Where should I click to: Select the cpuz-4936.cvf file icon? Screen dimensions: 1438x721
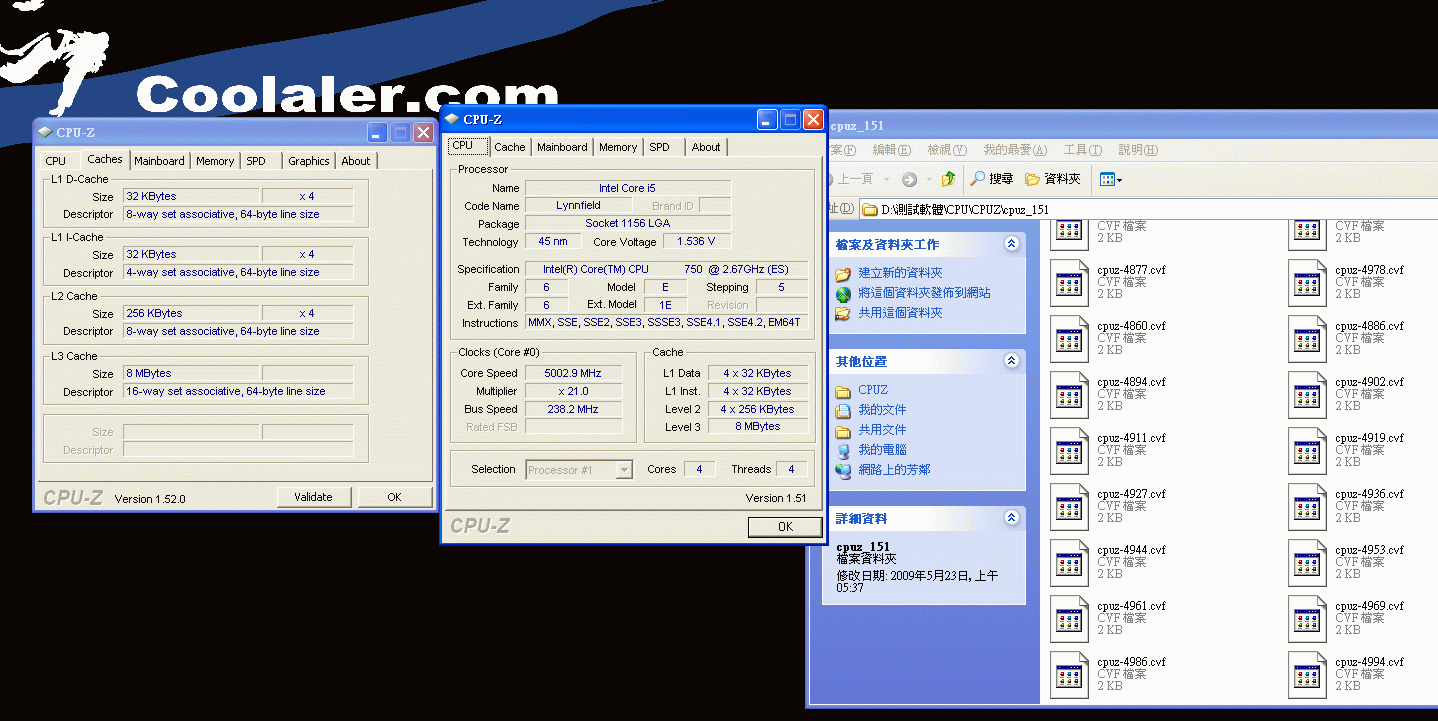click(1307, 507)
